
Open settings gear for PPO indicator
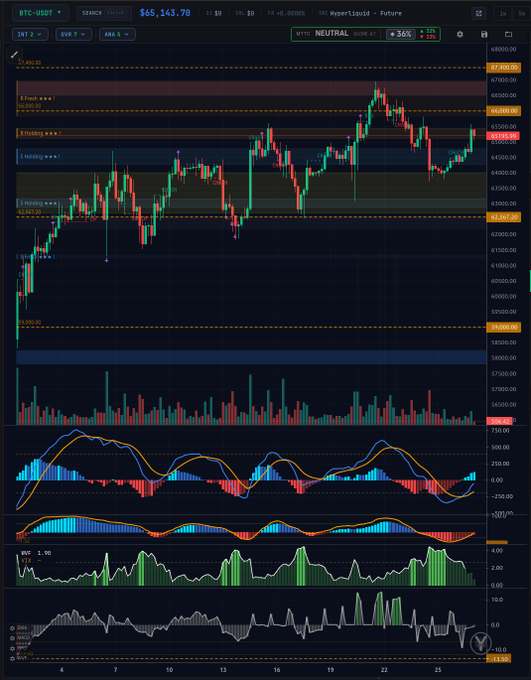pyautogui.click(x=13, y=648)
